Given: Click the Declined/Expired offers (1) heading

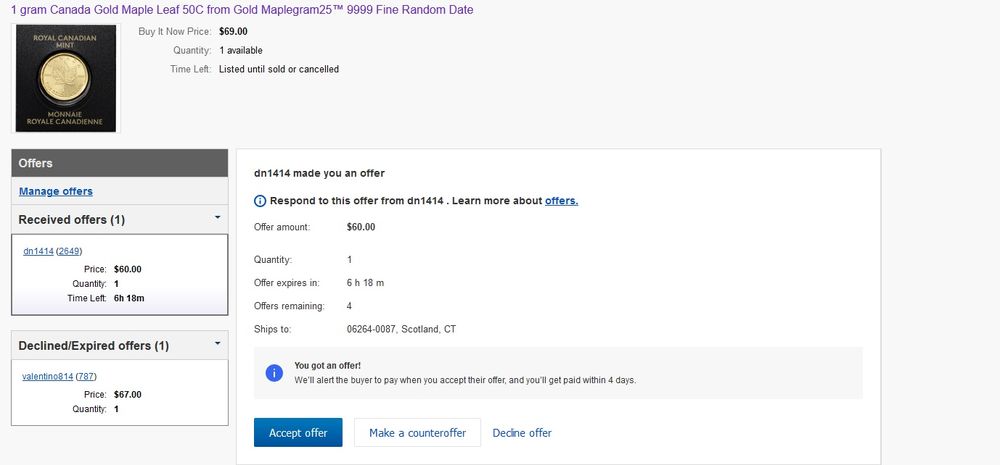Looking at the screenshot, I should 94,346.
